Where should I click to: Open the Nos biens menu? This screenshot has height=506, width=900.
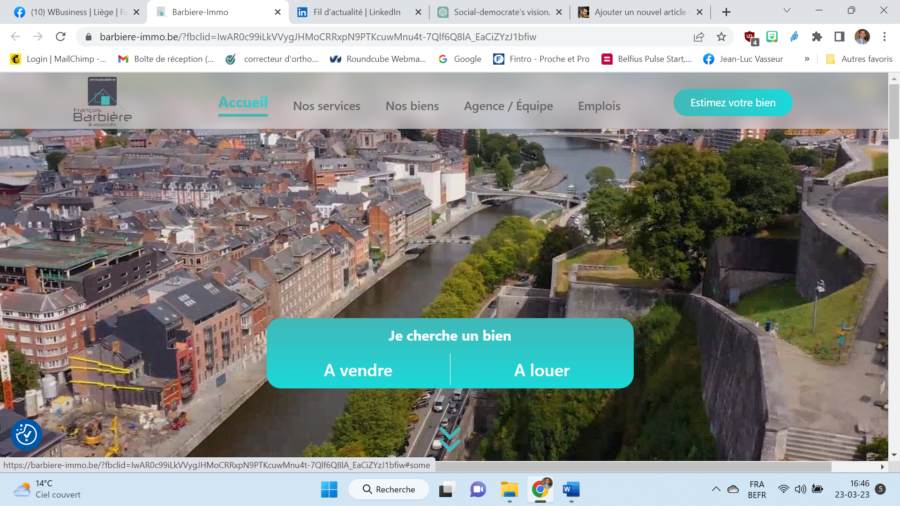point(412,106)
